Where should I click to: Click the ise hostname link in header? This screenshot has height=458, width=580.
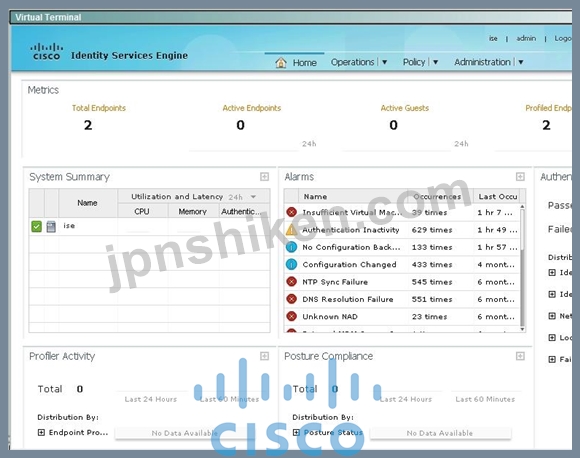click(493, 38)
